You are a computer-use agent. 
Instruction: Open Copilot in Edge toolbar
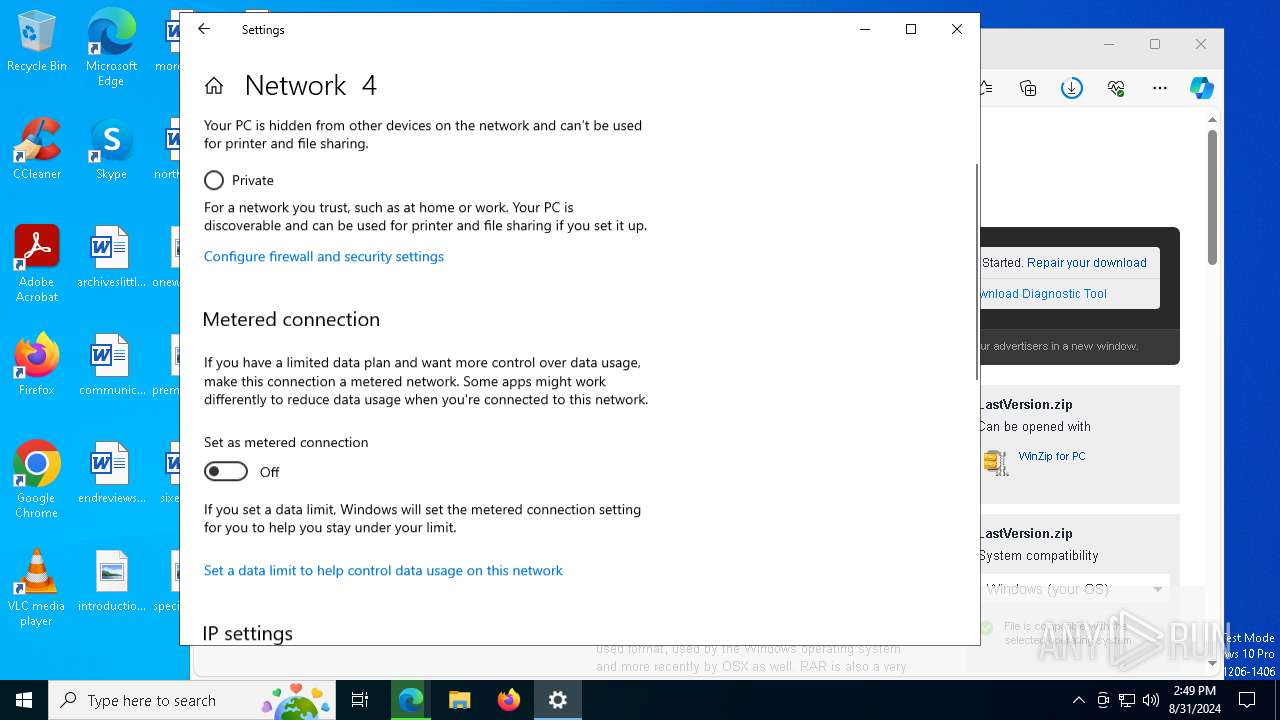tap(1202, 88)
